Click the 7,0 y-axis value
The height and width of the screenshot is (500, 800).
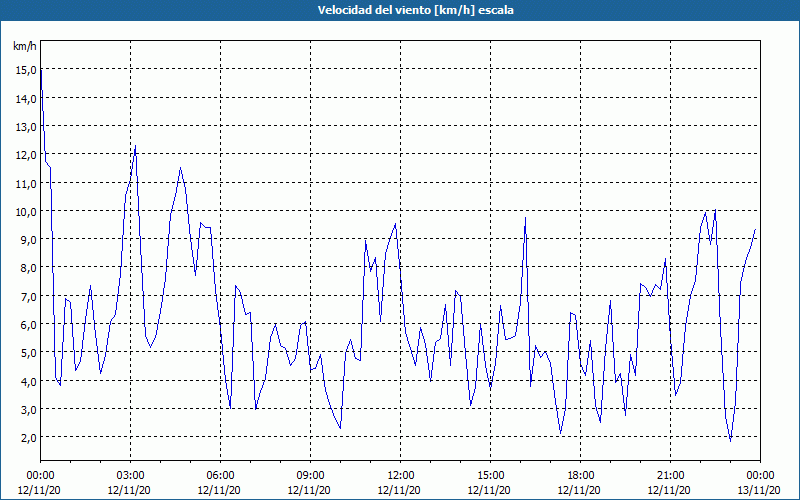[28, 296]
